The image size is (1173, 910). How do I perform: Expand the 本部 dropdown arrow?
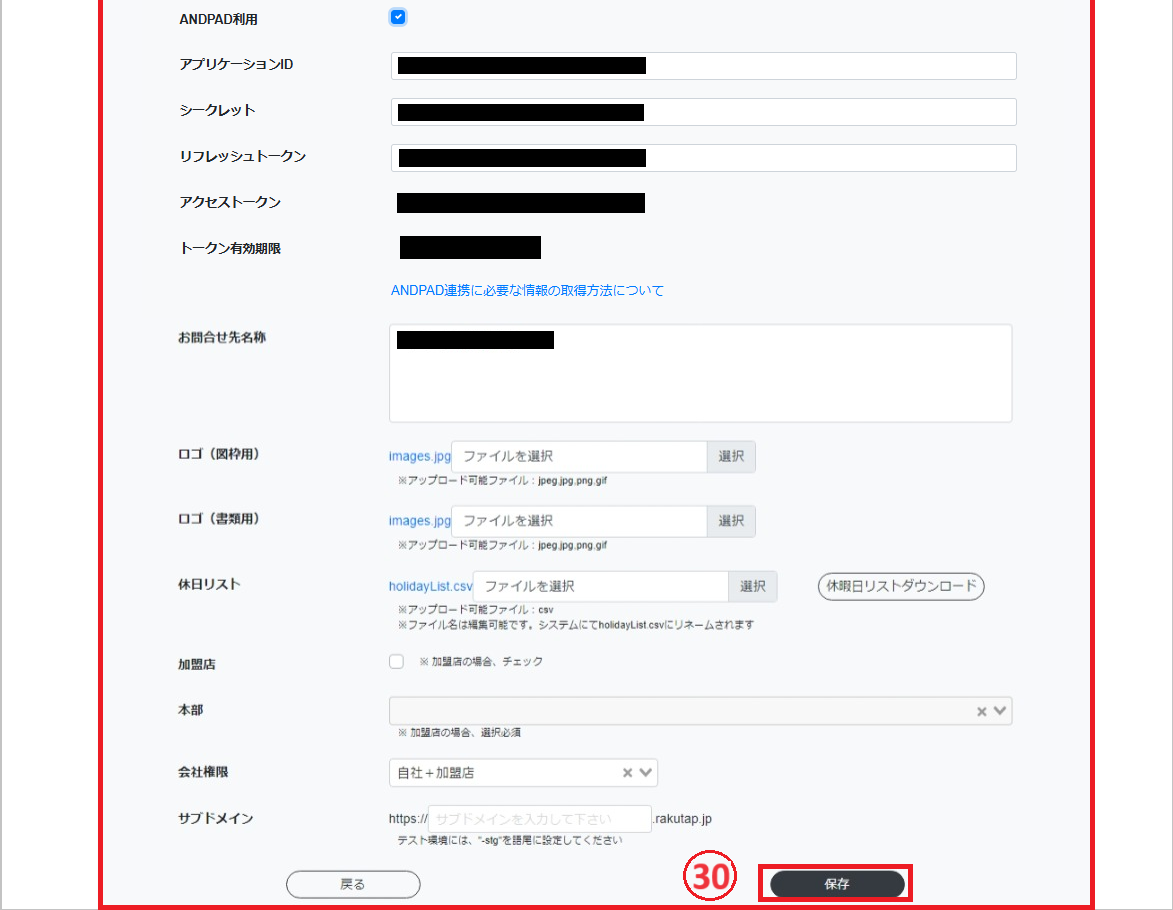pyautogui.click(x=1000, y=711)
